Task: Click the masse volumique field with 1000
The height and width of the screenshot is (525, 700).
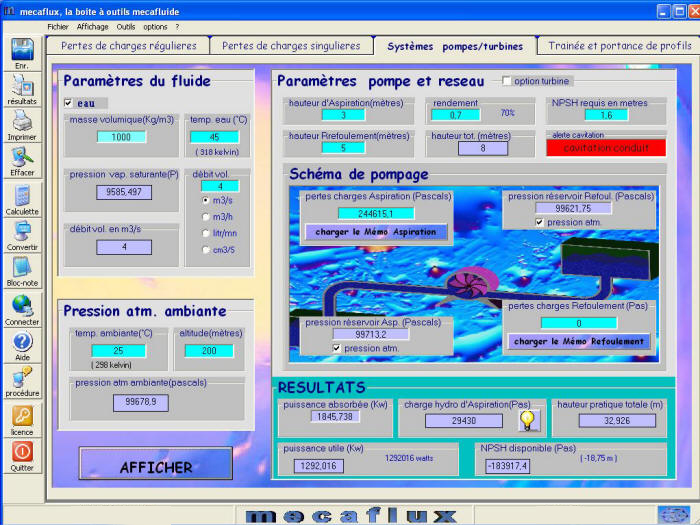Action: 121,137
